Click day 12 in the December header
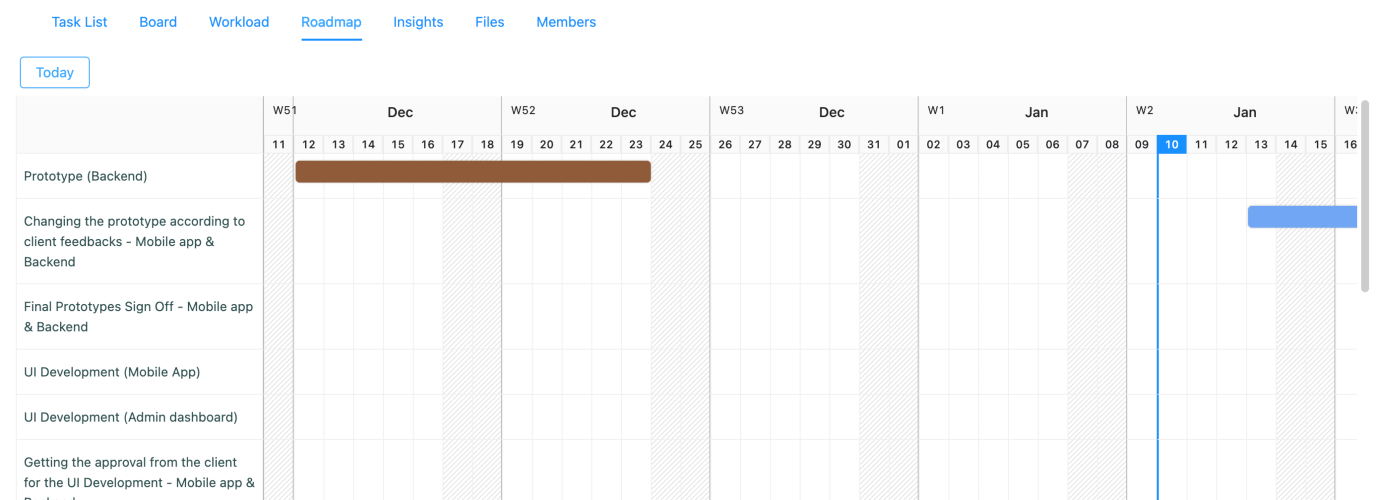Image resolution: width=1377 pixels, height=500 pixels. tap(309, 145)
